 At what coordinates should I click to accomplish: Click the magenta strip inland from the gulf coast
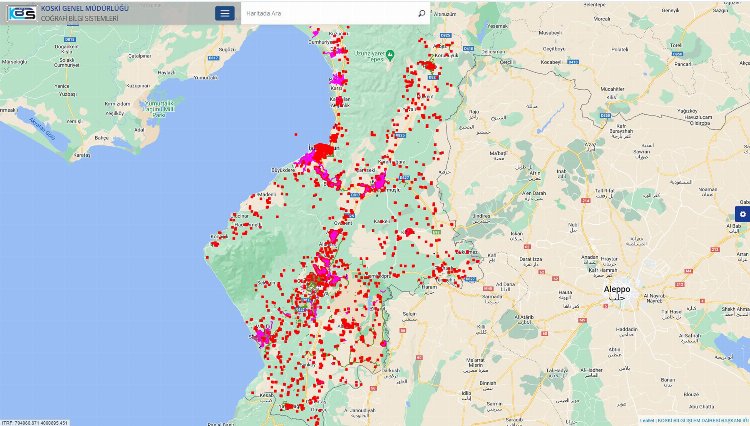pos(373,184)
